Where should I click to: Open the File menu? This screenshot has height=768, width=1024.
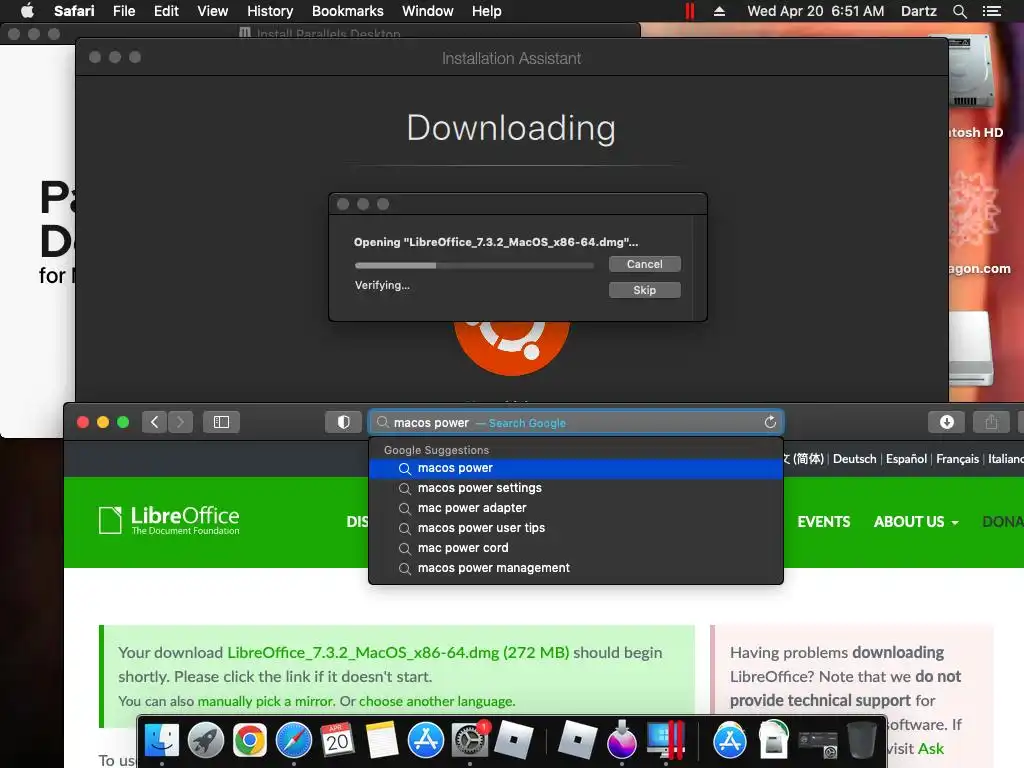click(x=123, y=11)
